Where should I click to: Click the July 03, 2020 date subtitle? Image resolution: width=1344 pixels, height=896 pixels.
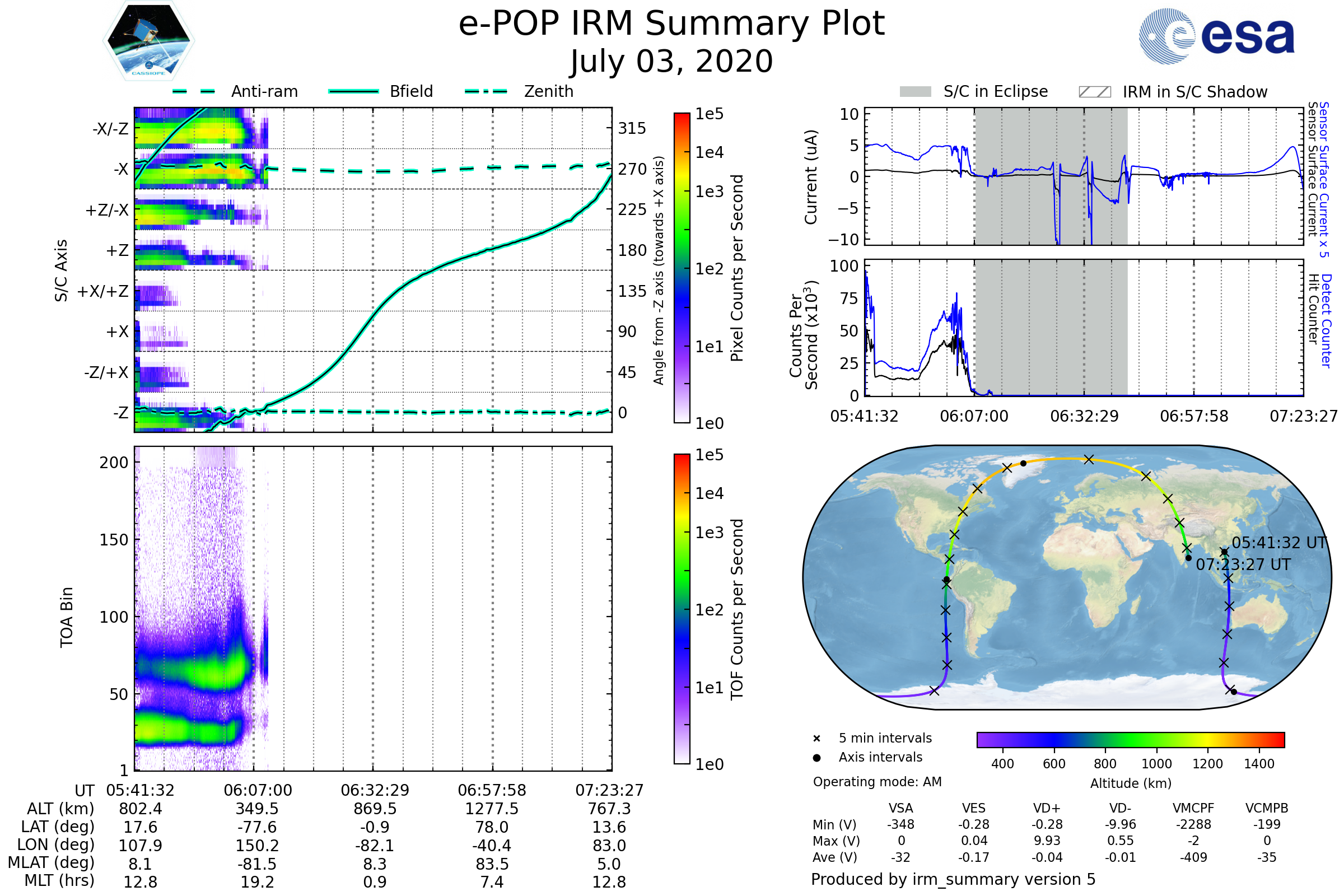pos(671,62)
